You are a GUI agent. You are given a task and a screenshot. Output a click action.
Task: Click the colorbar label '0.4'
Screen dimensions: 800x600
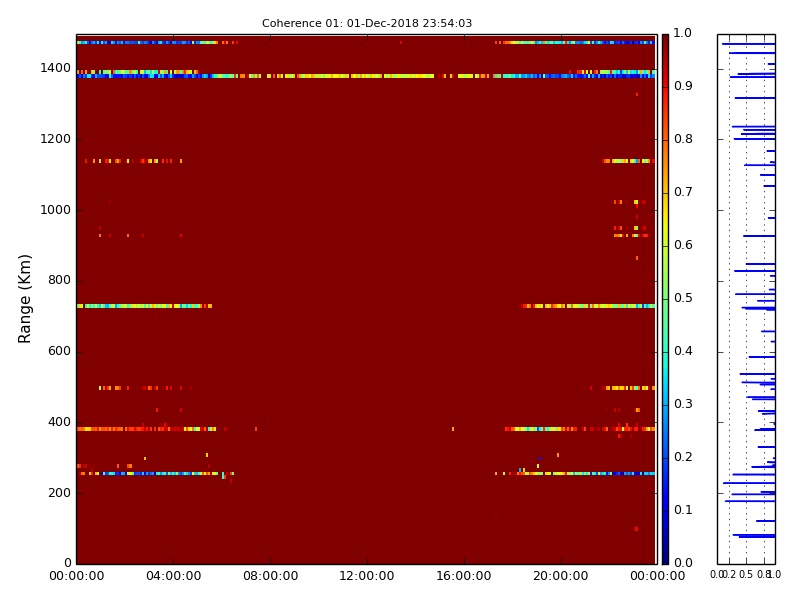683,351
